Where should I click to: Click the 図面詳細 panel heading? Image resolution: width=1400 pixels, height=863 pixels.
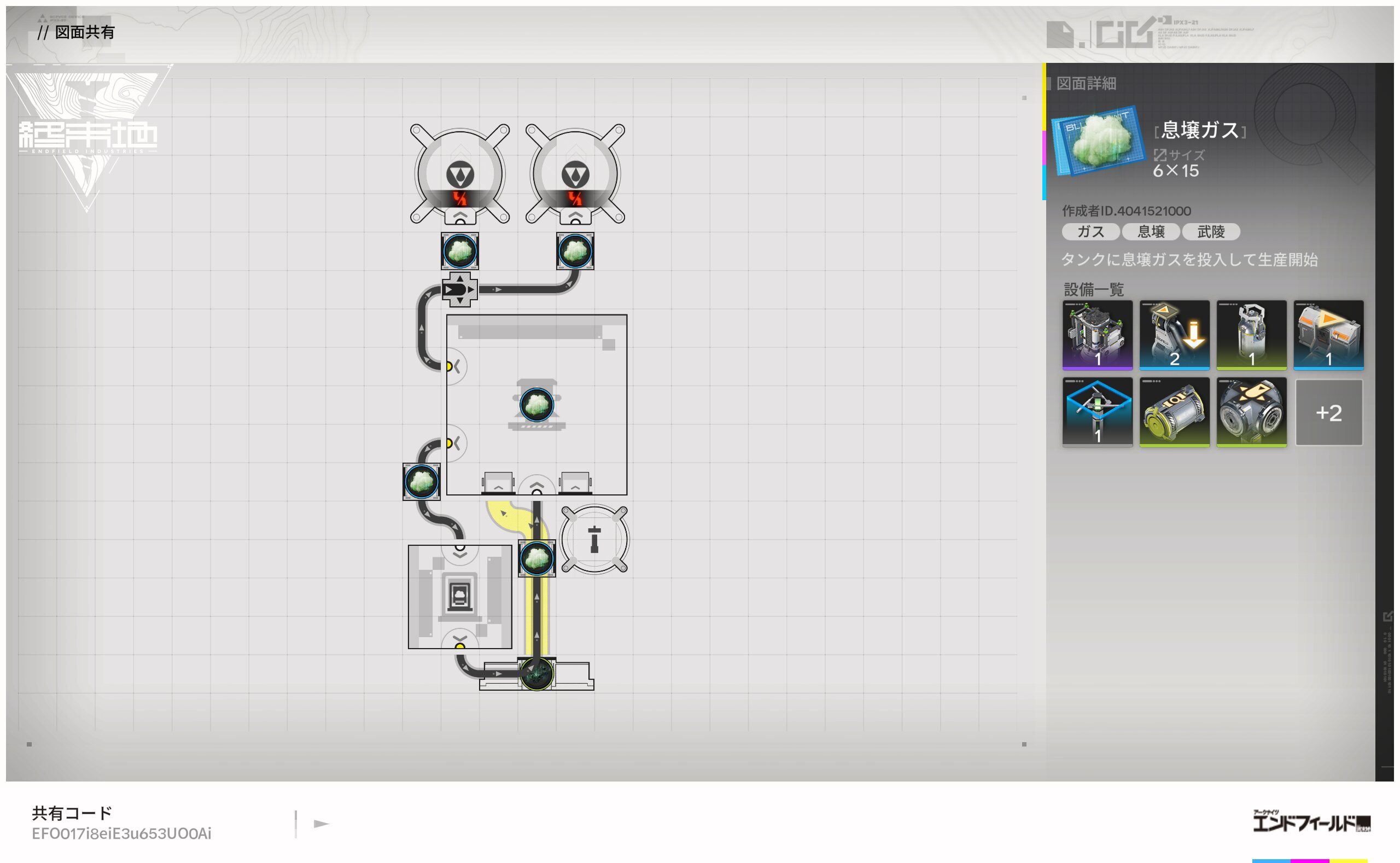point(1086,83)
